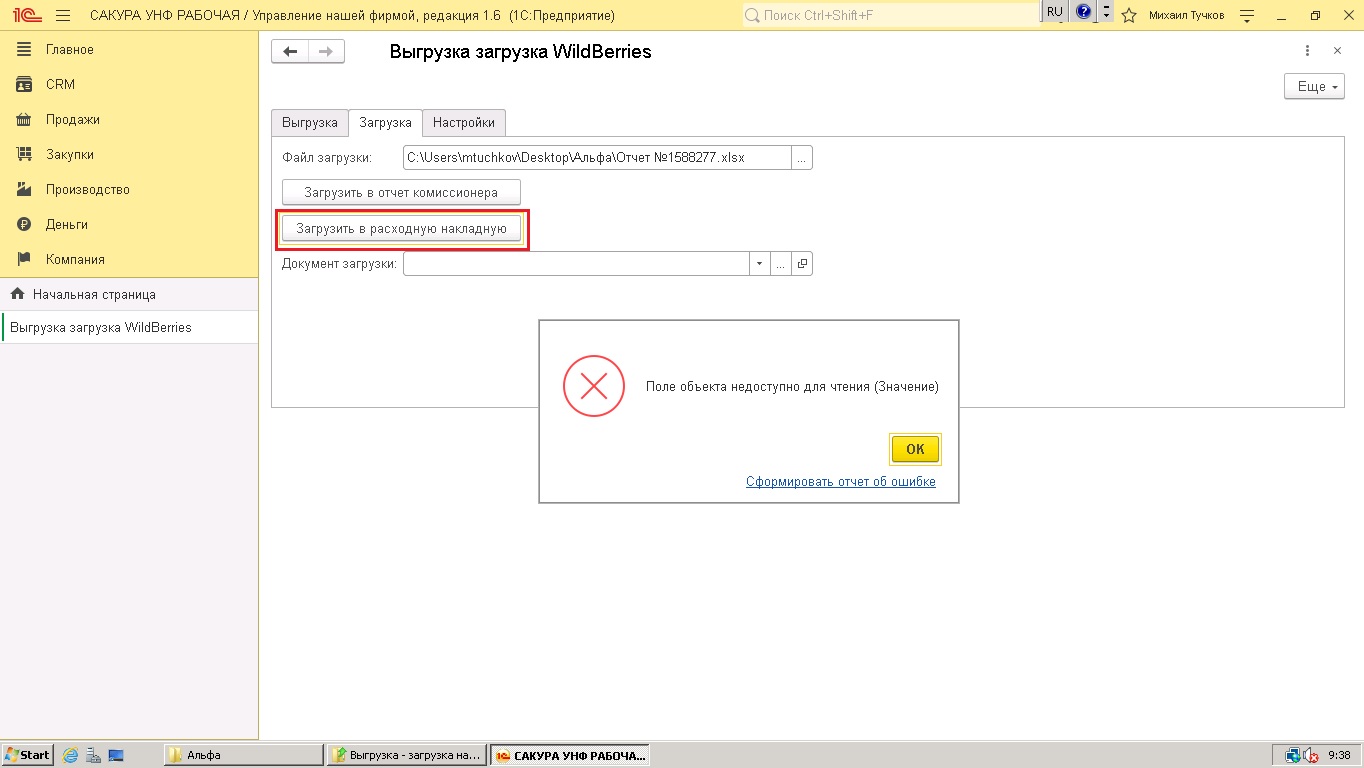Click the search magnifier icon
The width and height of the screenshot is (1364, 768).
point(752,15)
